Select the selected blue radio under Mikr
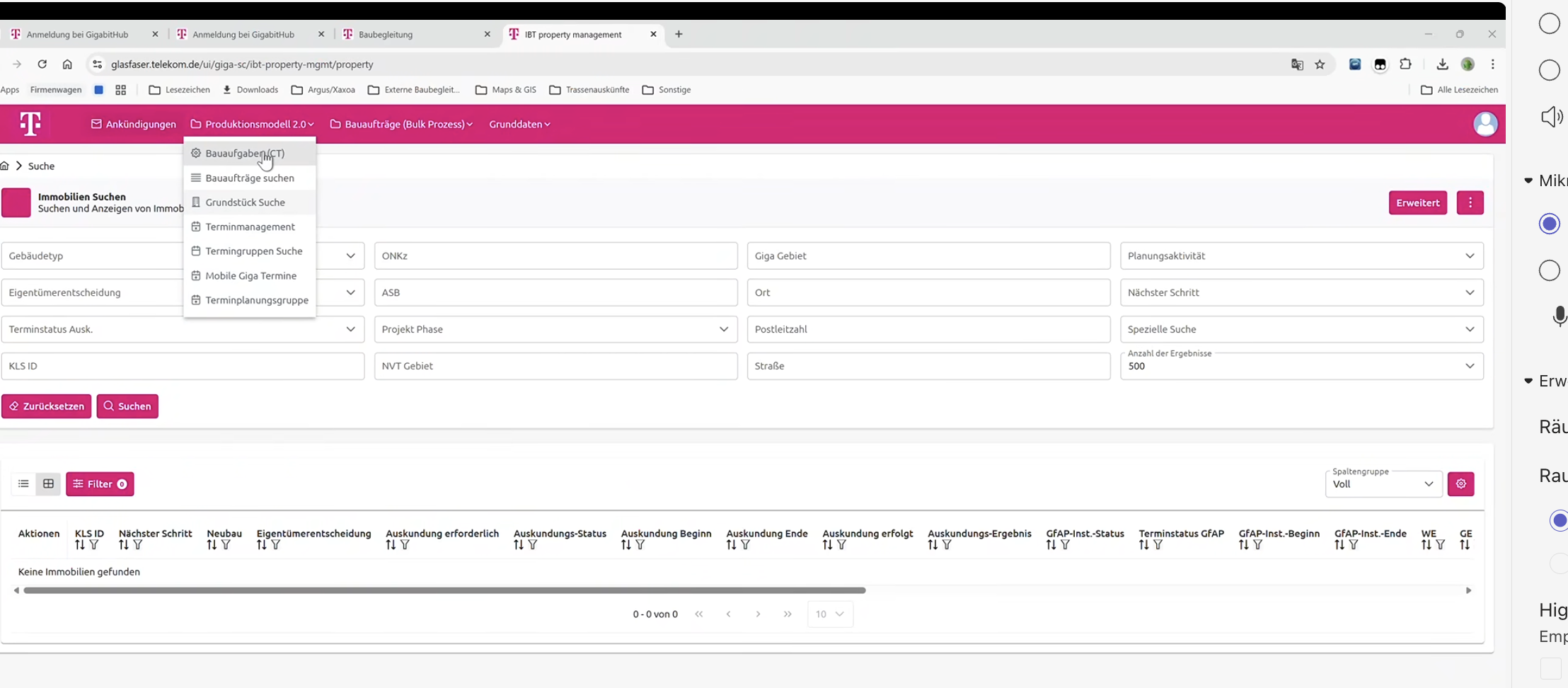Viewport: 1568px width, 688px height. 1550,224
